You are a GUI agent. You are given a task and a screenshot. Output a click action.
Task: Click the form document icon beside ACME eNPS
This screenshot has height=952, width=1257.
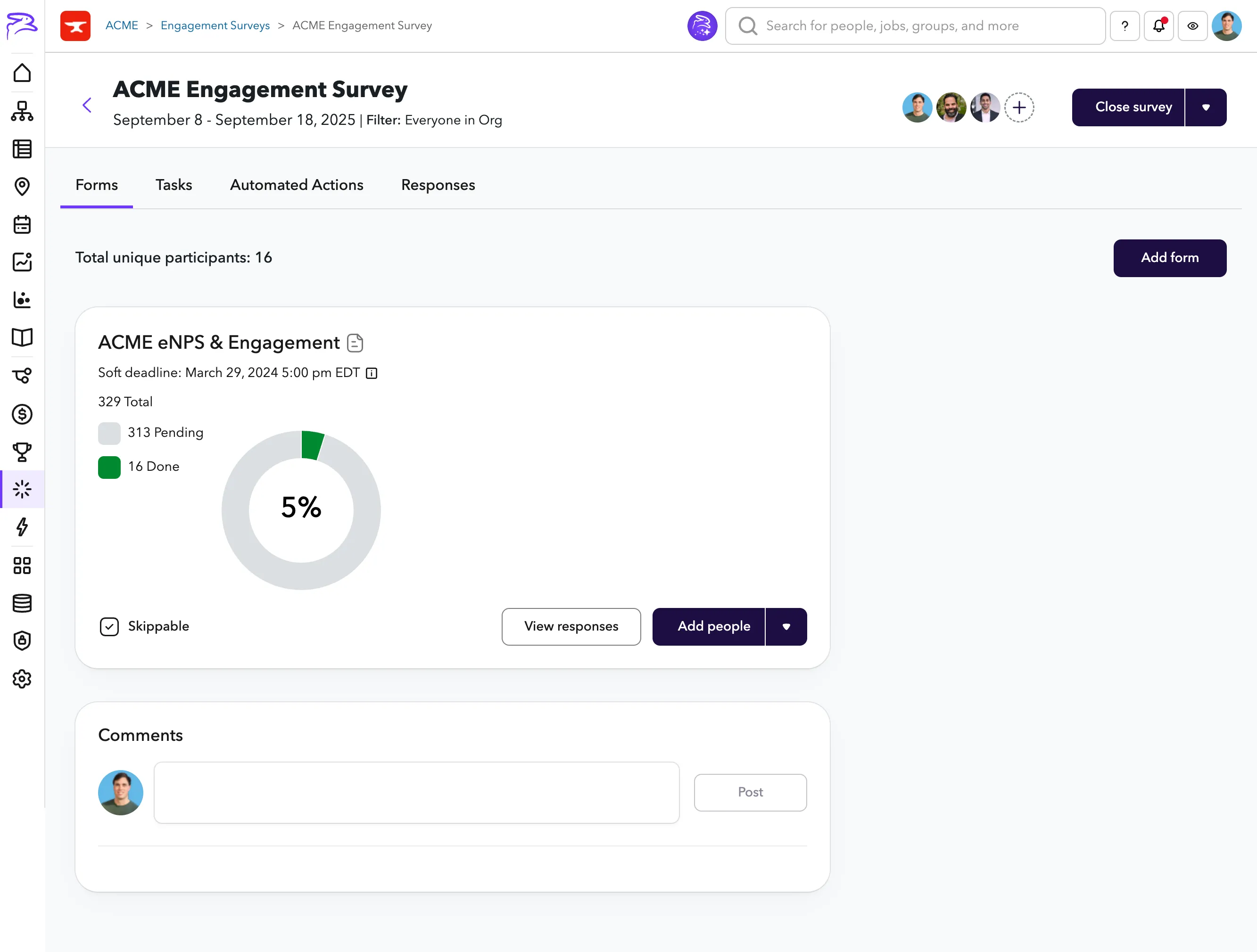355,343
